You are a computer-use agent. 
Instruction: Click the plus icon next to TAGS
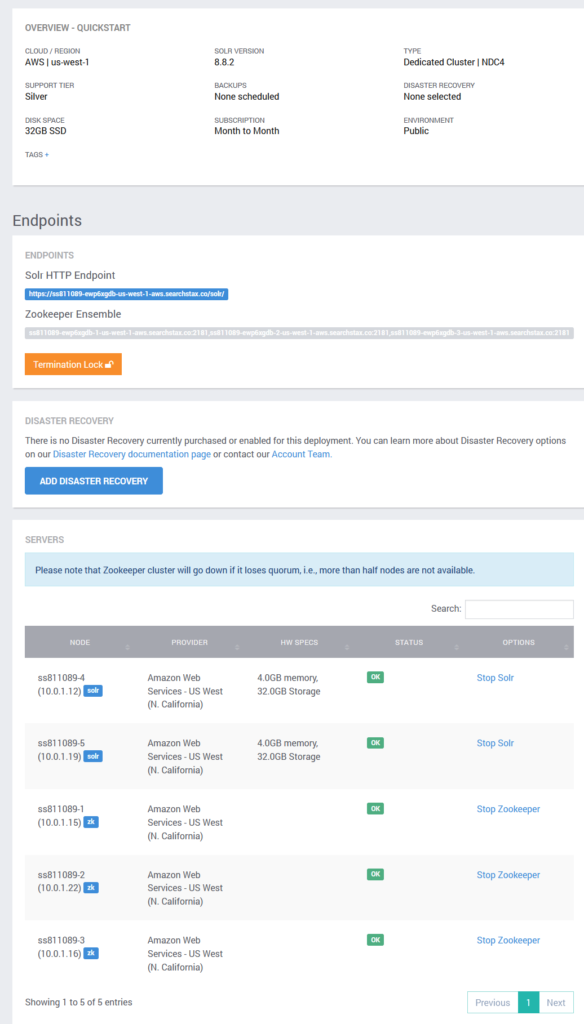(x=47, y=155)
